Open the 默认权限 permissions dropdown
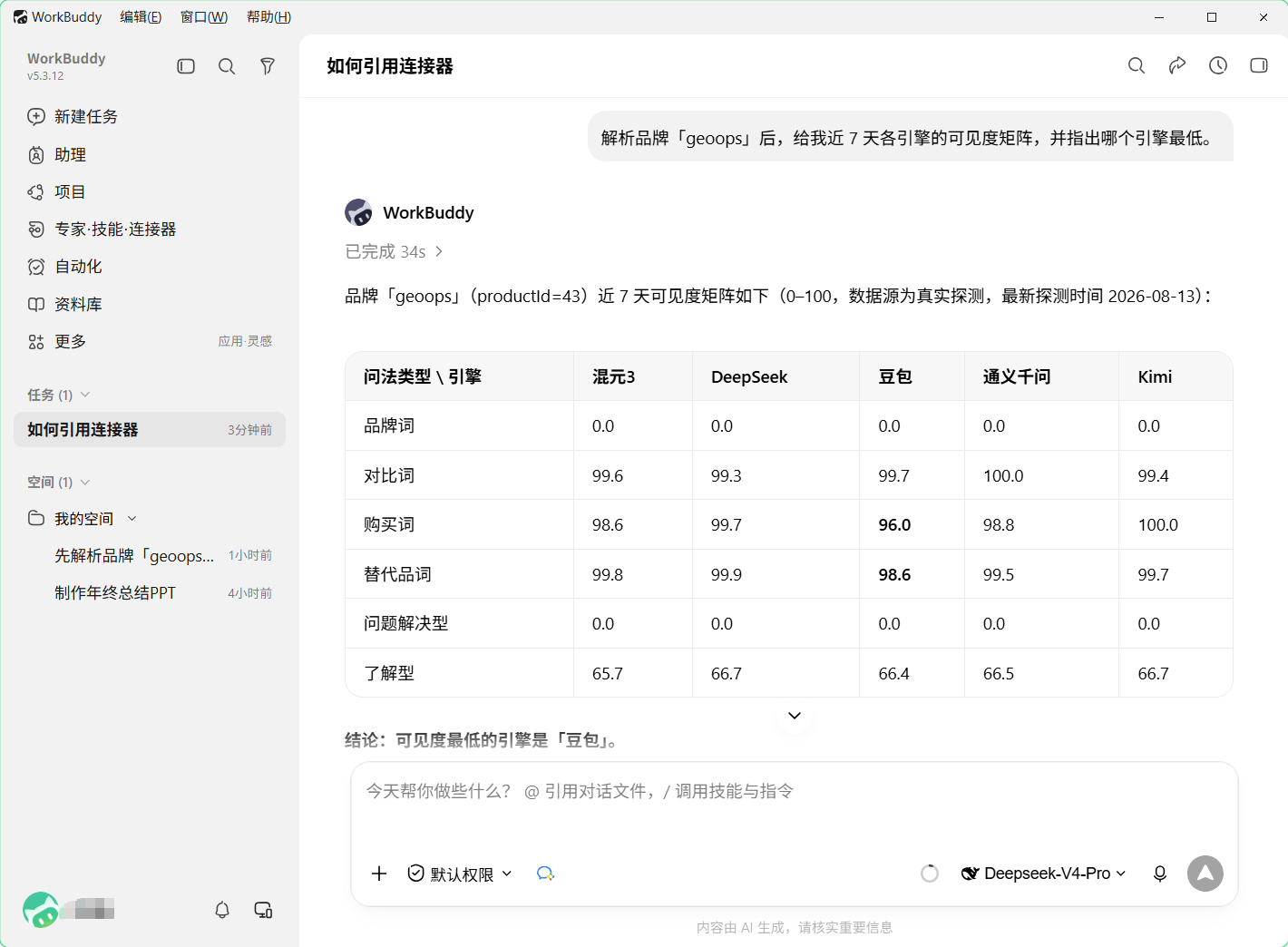Image resolution: width=1288 pixels, height=947 pixels. click(x=460, y=874)
